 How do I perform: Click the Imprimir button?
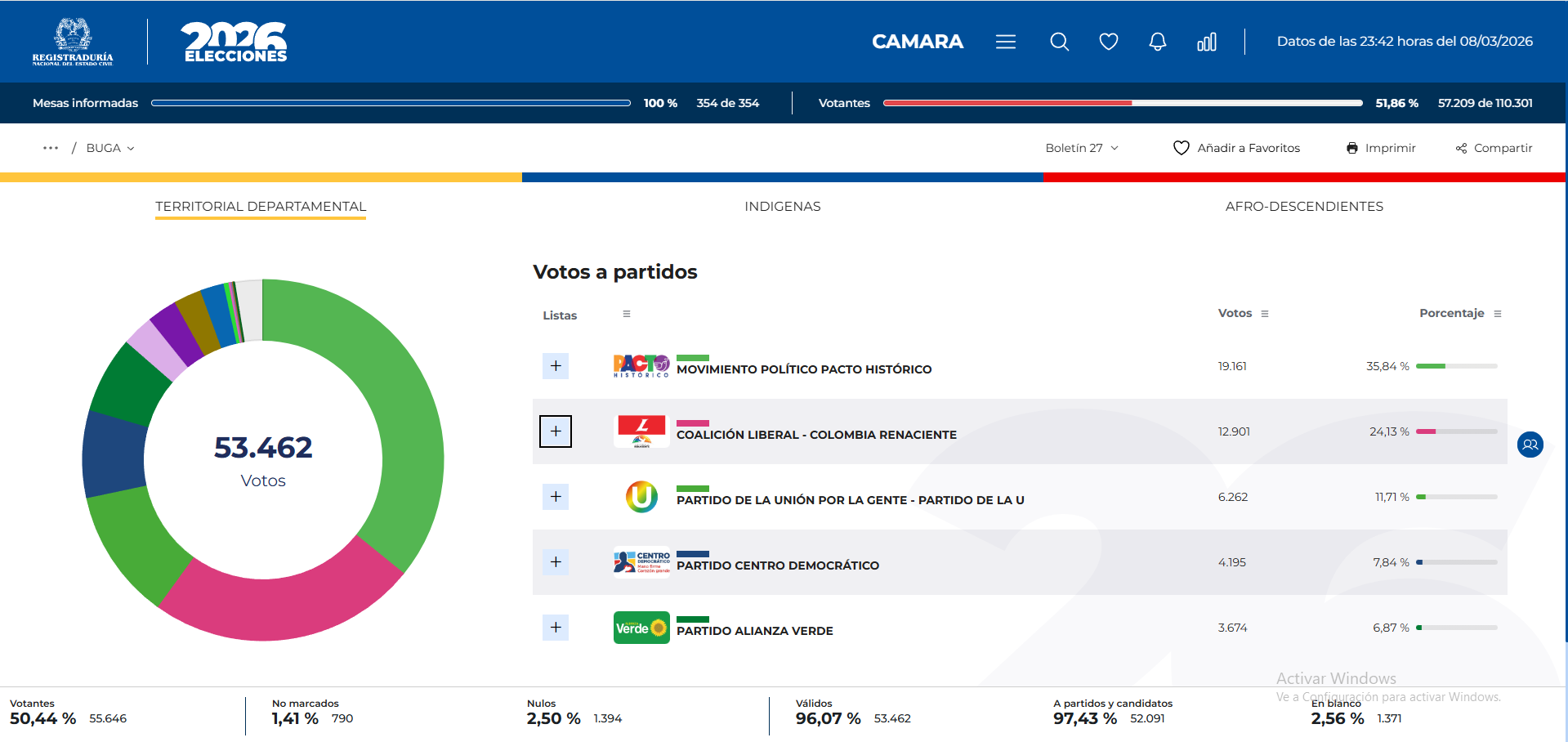pos(1381,148)
